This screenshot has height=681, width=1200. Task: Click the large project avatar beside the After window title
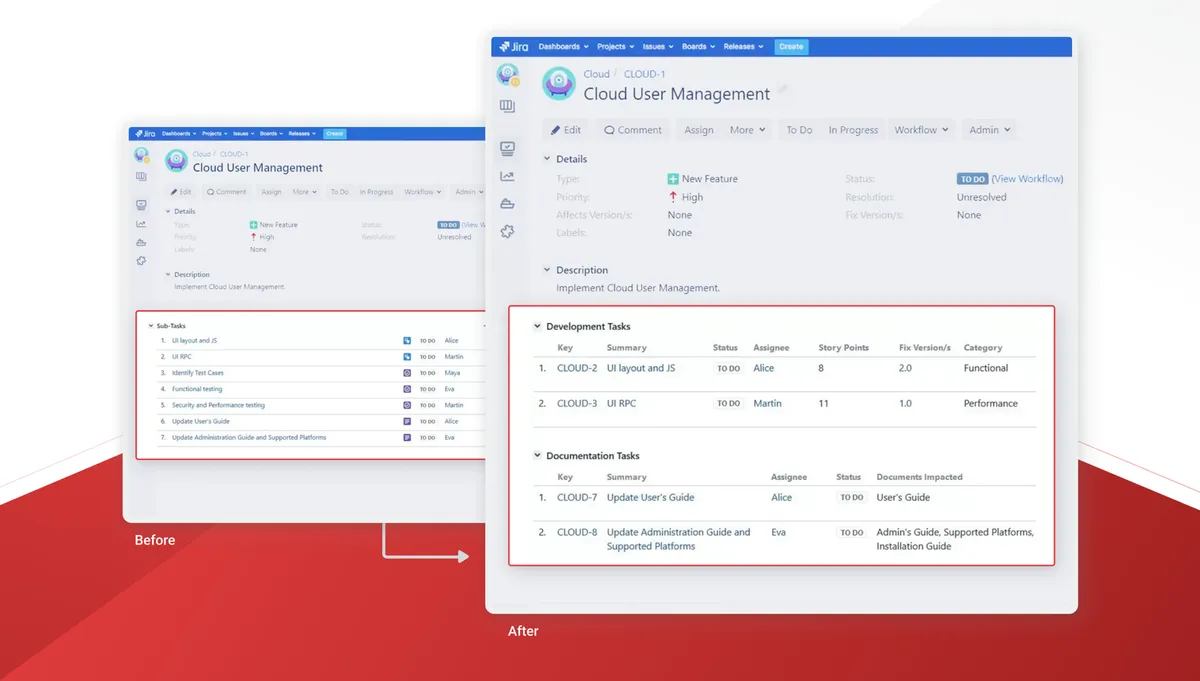pyautogui.click(x=558, y=84)
